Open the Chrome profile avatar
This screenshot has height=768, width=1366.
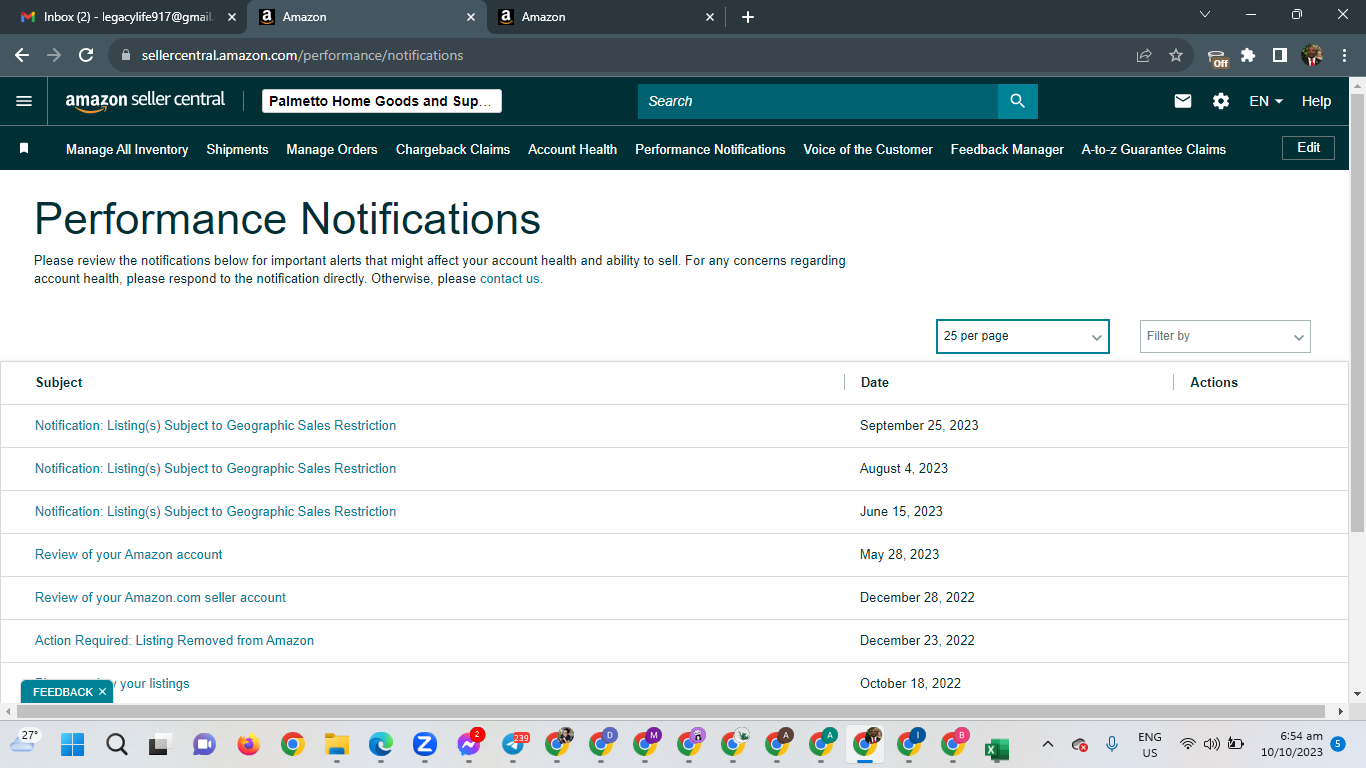(x=1312, y=55)
